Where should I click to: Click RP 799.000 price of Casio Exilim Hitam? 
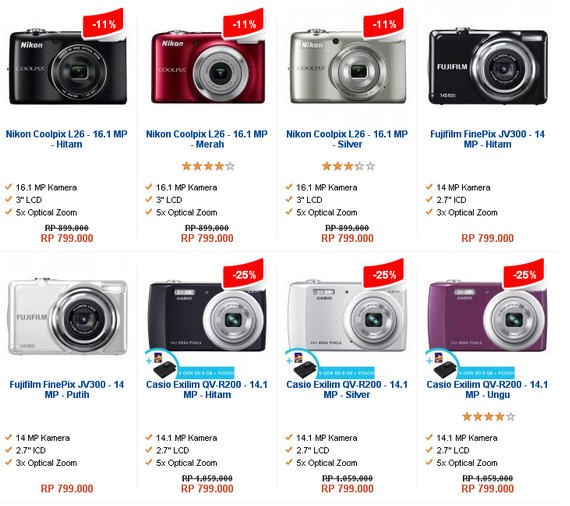pyautogui.click(x=207, y=489)
